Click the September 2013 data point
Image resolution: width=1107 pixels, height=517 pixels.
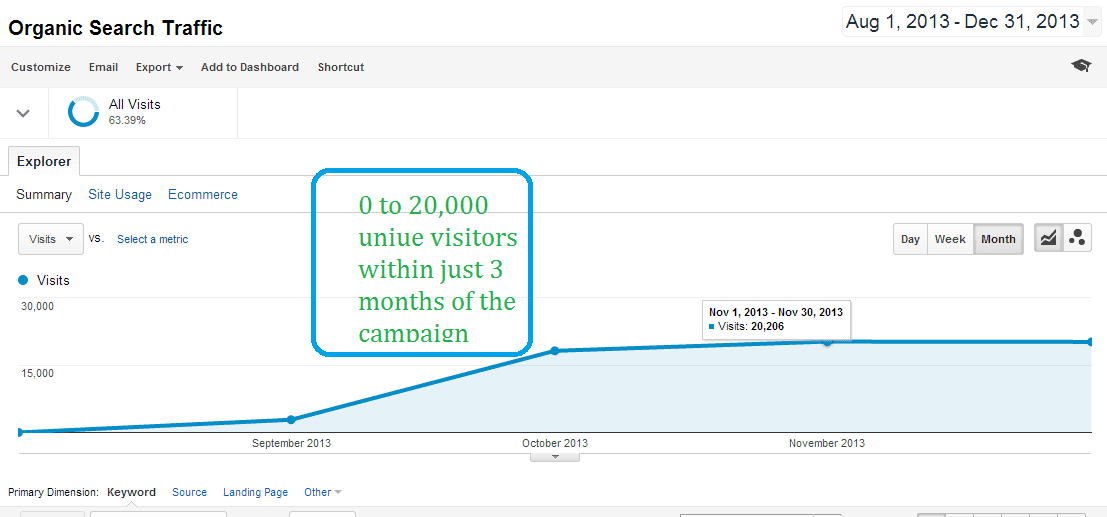(291, 420)
